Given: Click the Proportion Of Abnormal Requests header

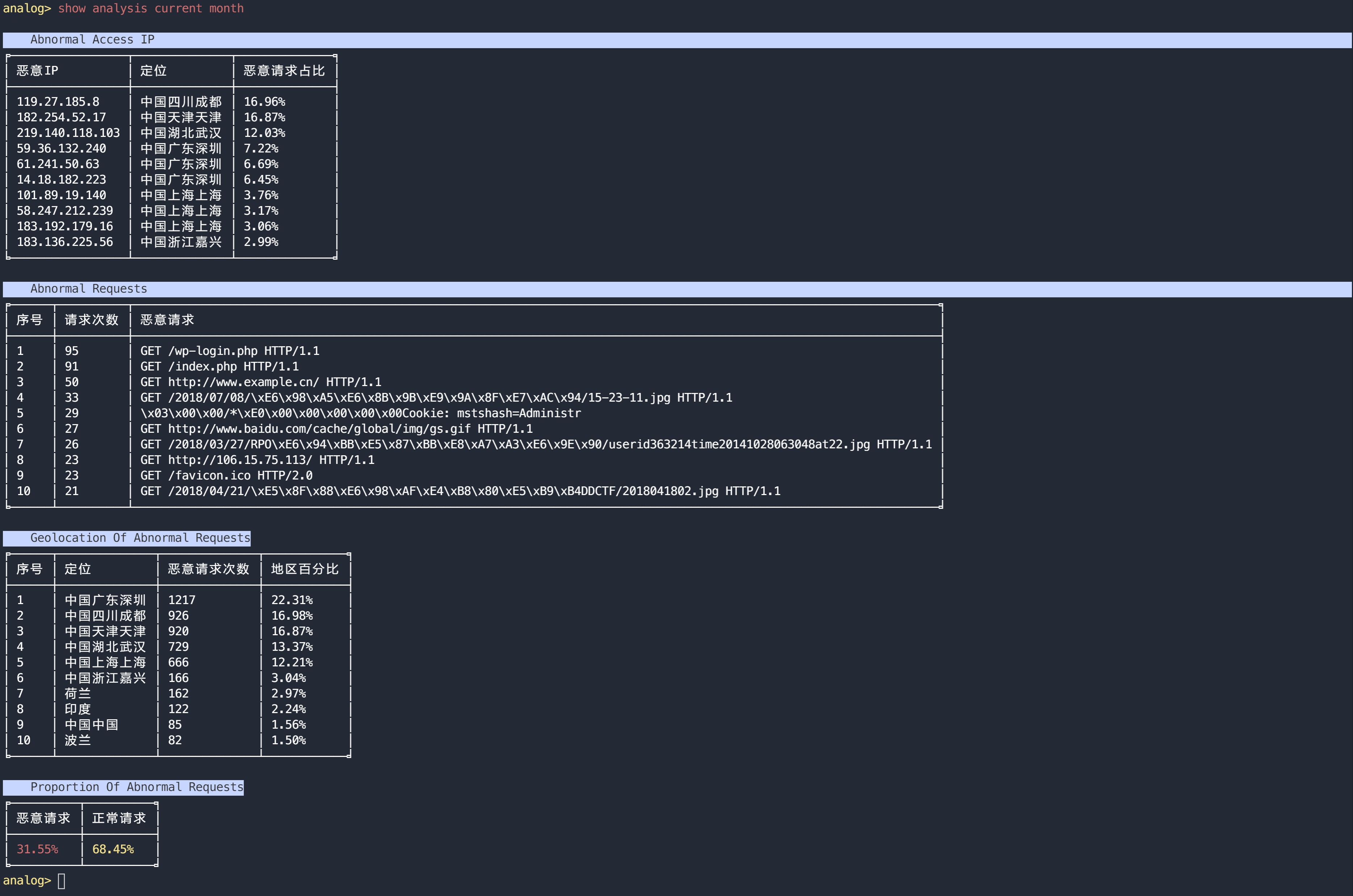Looking at the screenshot, I should coord(137,787).
